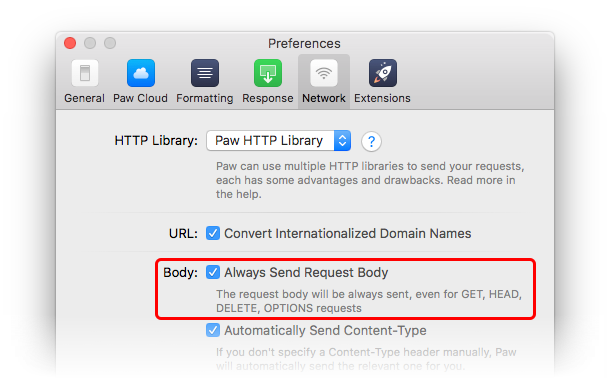The image size is (610, 378).
Task: Select the Network wifi icon
Action: tap(324, 73)
